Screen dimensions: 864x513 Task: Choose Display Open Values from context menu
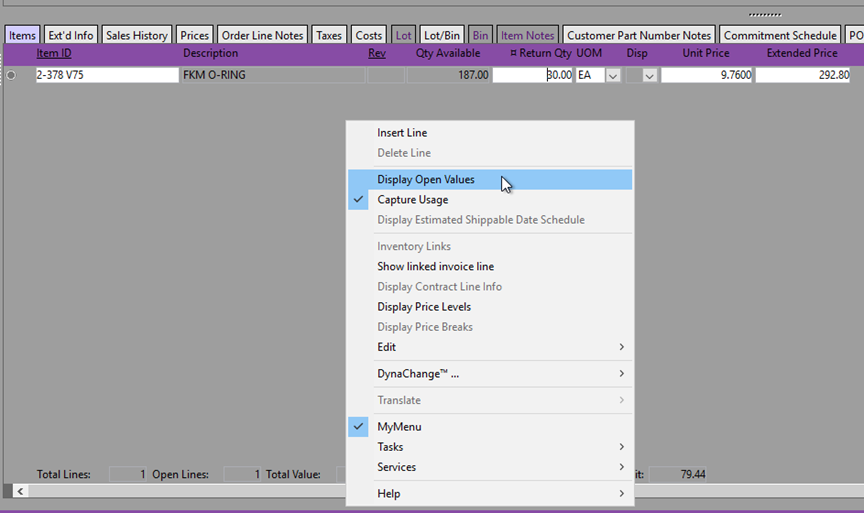tap(426, 180)
